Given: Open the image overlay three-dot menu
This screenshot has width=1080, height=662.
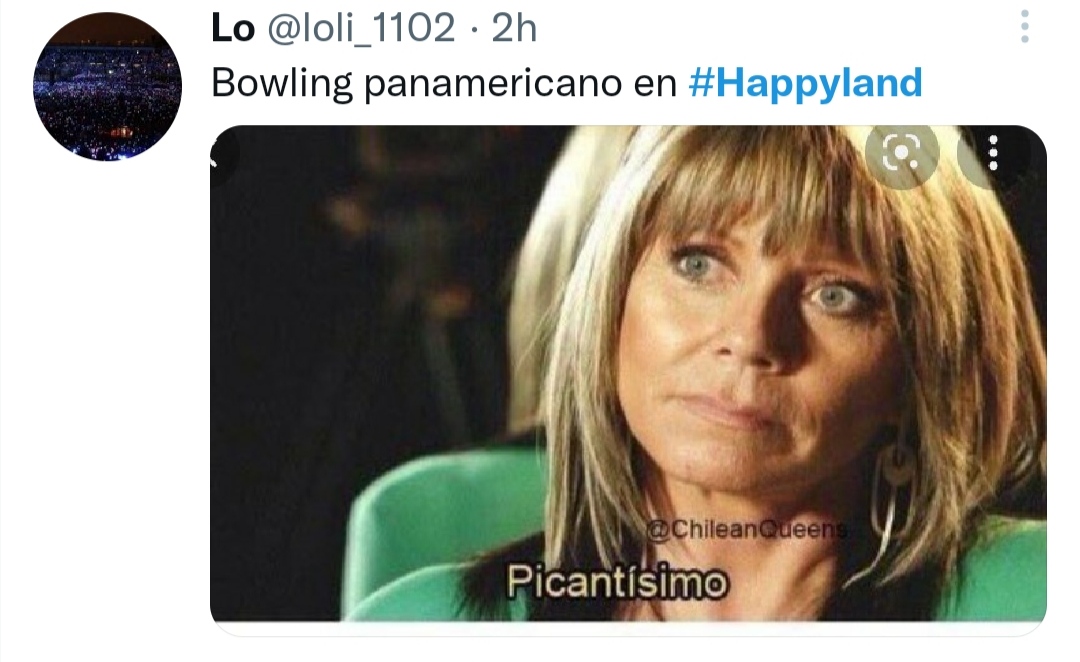Looking at the screenshot, I should click(993, 153).
